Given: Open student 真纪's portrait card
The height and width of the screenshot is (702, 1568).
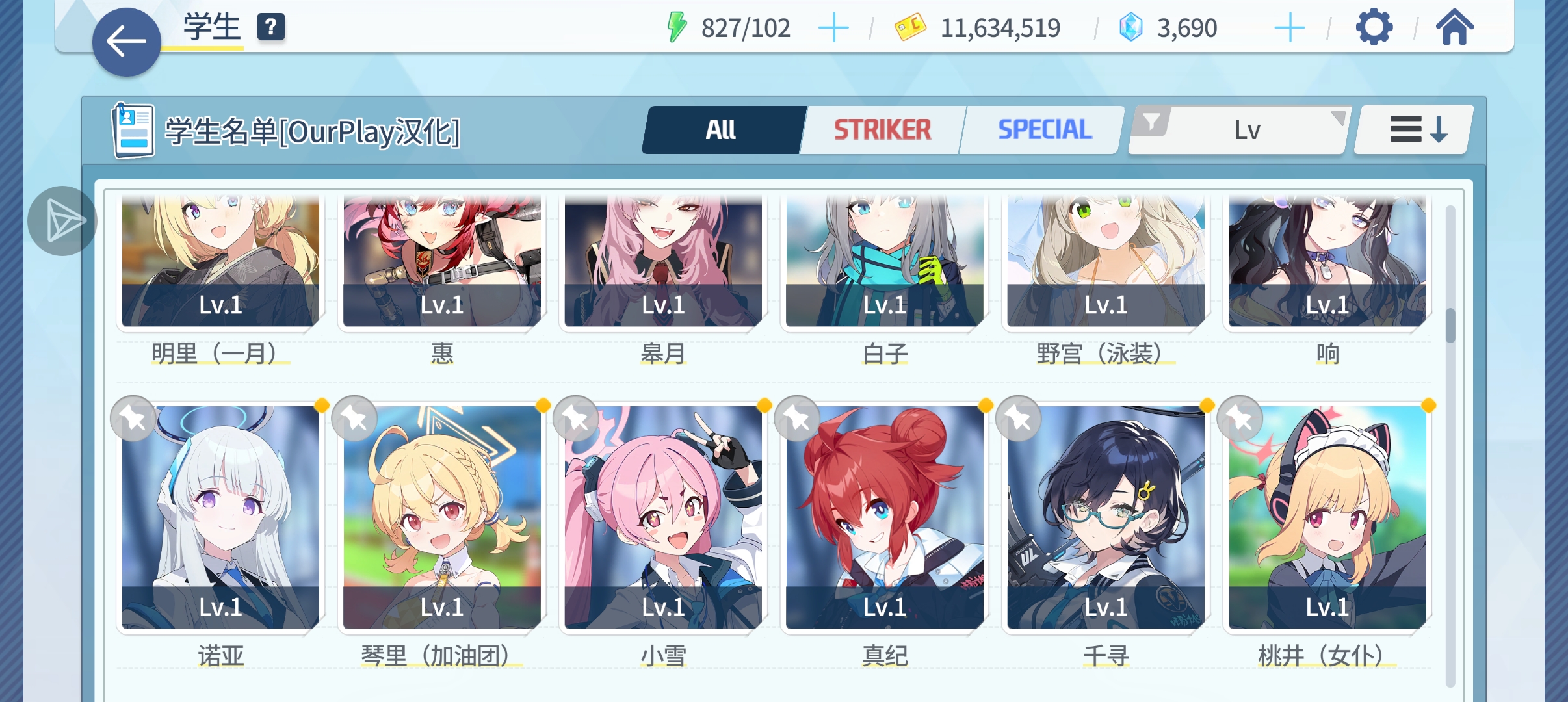Looking at the screenshot, I should pyautogui.click(x=885, y=517).
